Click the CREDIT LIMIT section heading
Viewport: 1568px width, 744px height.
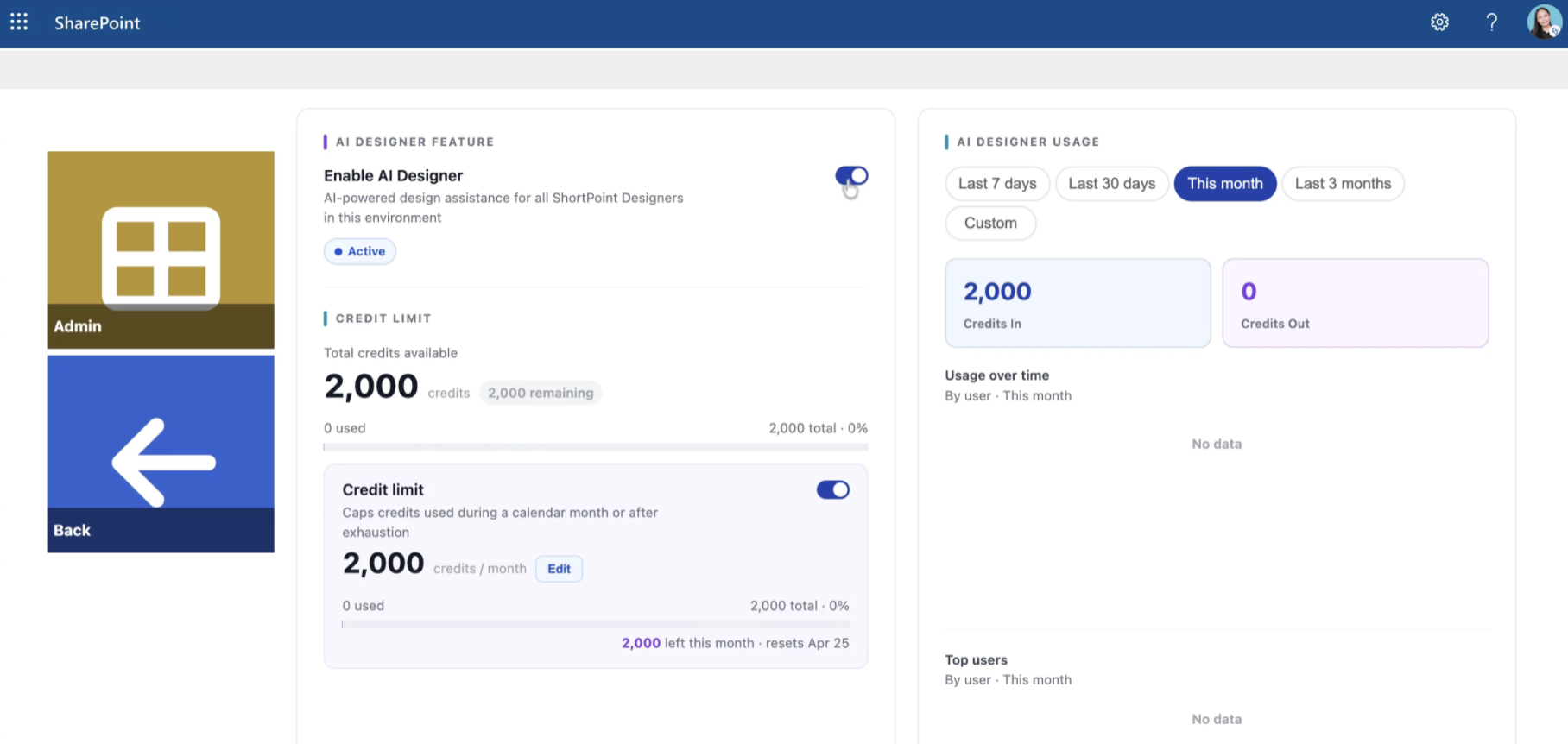click(383, 318)
